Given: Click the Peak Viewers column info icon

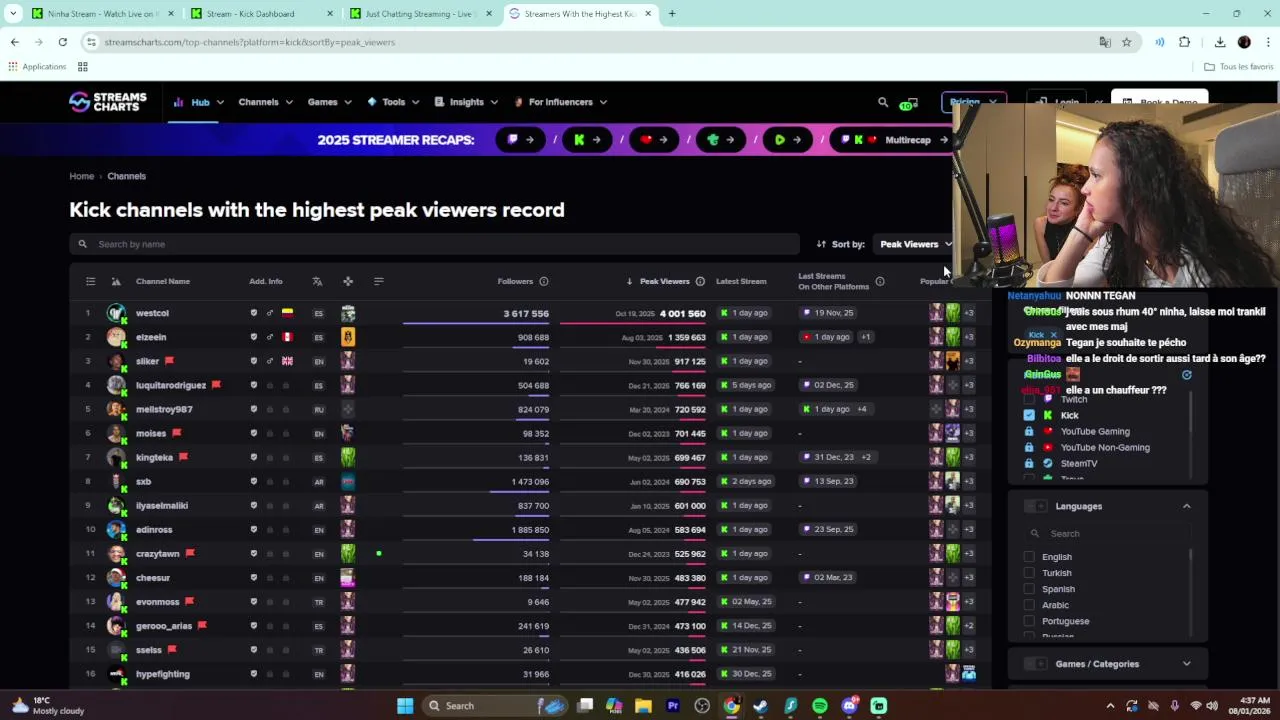Looking at the screenshot, I should (700, 281).
